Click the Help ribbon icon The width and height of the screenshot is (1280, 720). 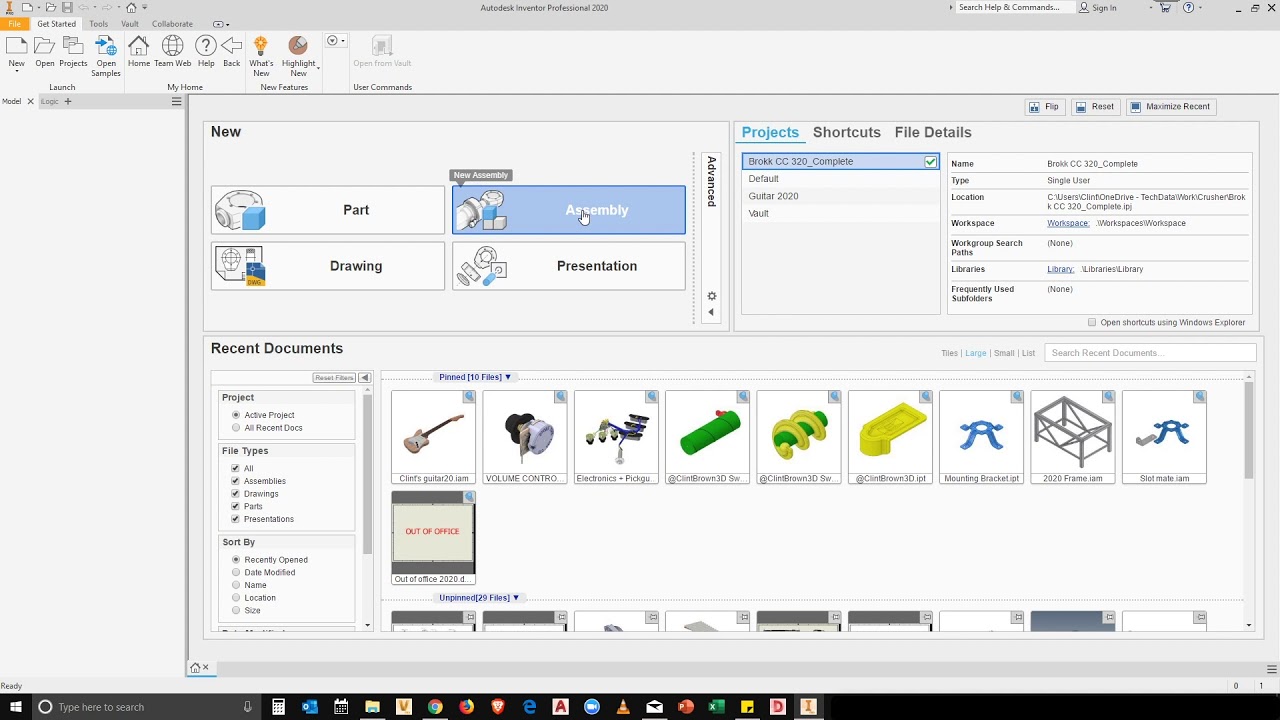click(206, 51)
